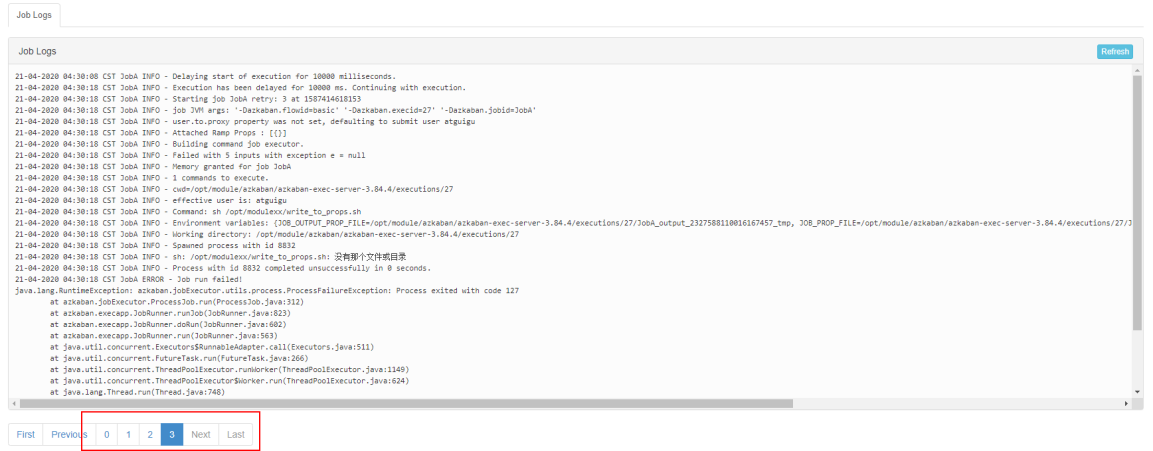
Task: Click the 'Working directory' log line
Action: (x=267, y=234)
